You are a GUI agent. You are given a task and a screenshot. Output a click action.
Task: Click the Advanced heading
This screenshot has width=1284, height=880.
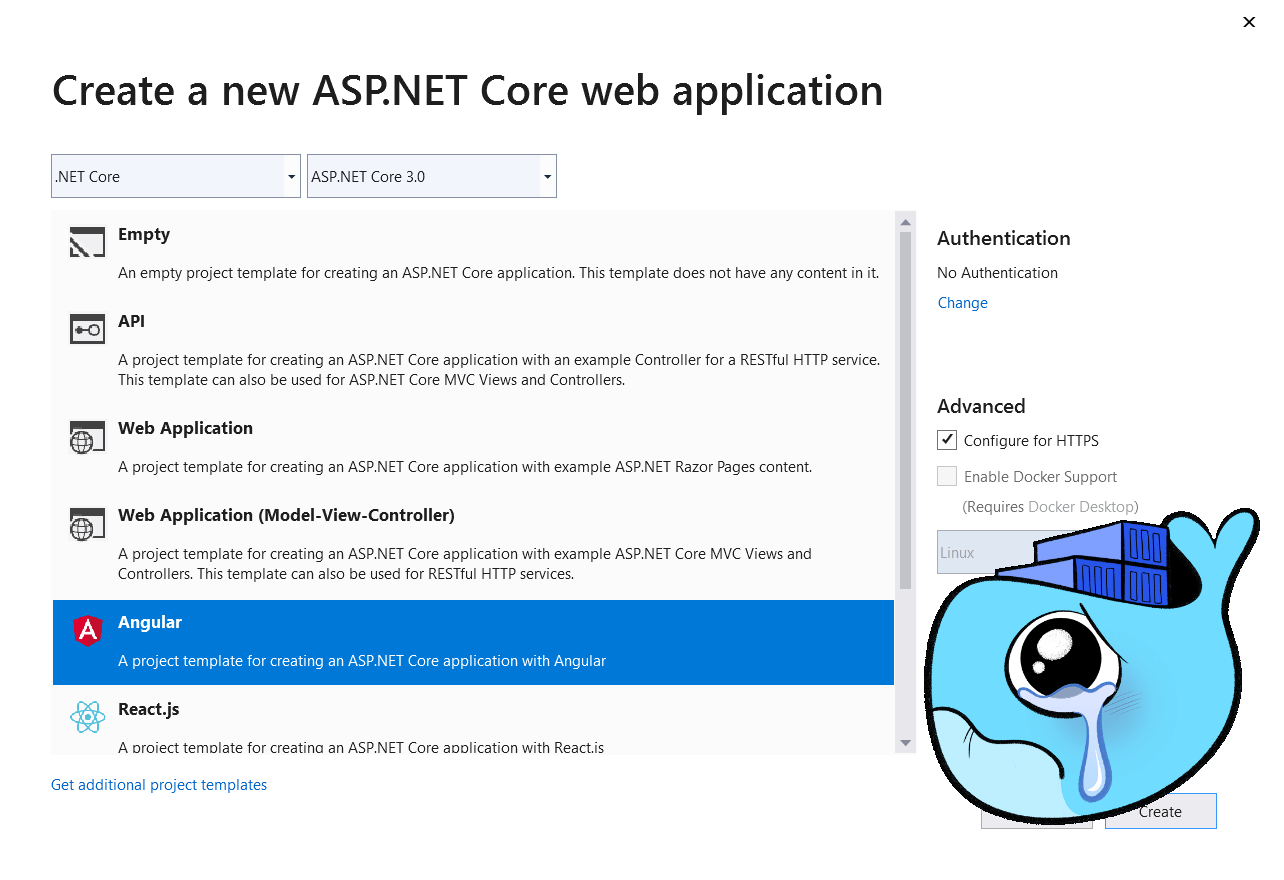(981, 406)
